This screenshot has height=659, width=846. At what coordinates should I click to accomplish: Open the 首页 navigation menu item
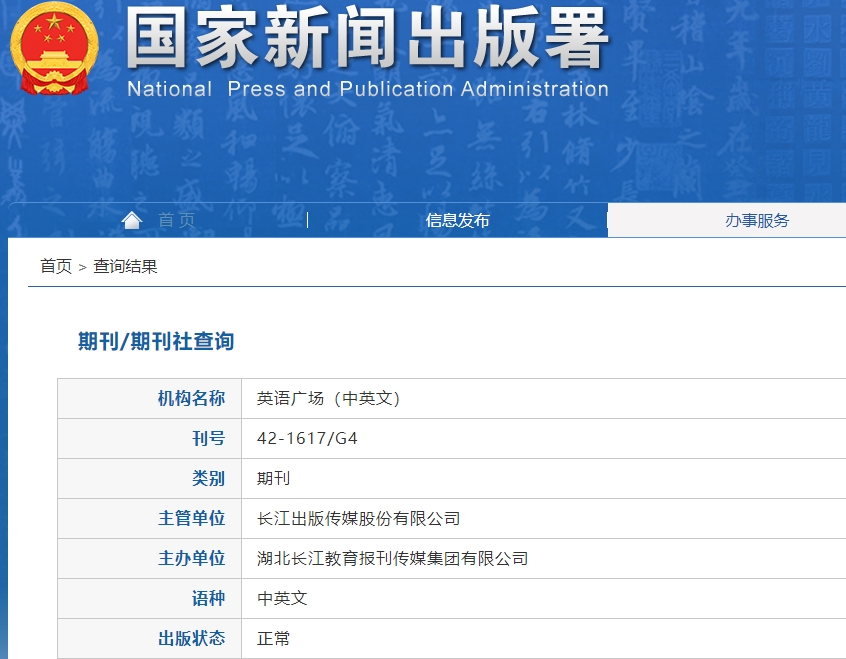click(x=176, y=221)
